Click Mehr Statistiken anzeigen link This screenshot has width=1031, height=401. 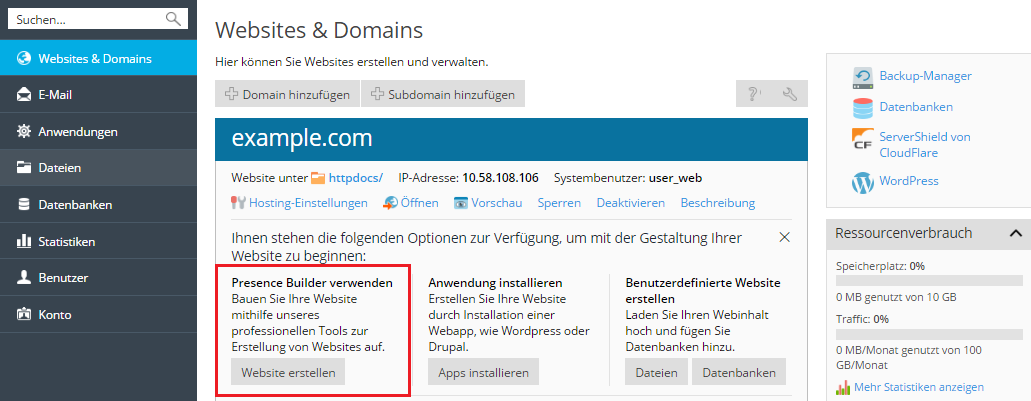[x=918, y=387]
